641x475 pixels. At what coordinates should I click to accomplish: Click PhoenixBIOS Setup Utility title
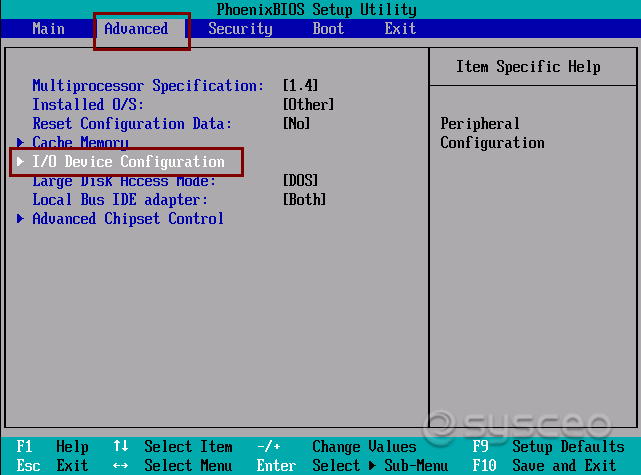tap(316, 9)
